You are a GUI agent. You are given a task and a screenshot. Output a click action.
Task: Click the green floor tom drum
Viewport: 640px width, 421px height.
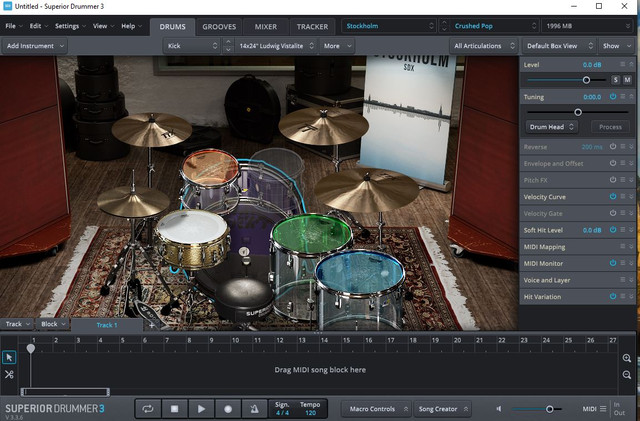(x=312, y=235)
